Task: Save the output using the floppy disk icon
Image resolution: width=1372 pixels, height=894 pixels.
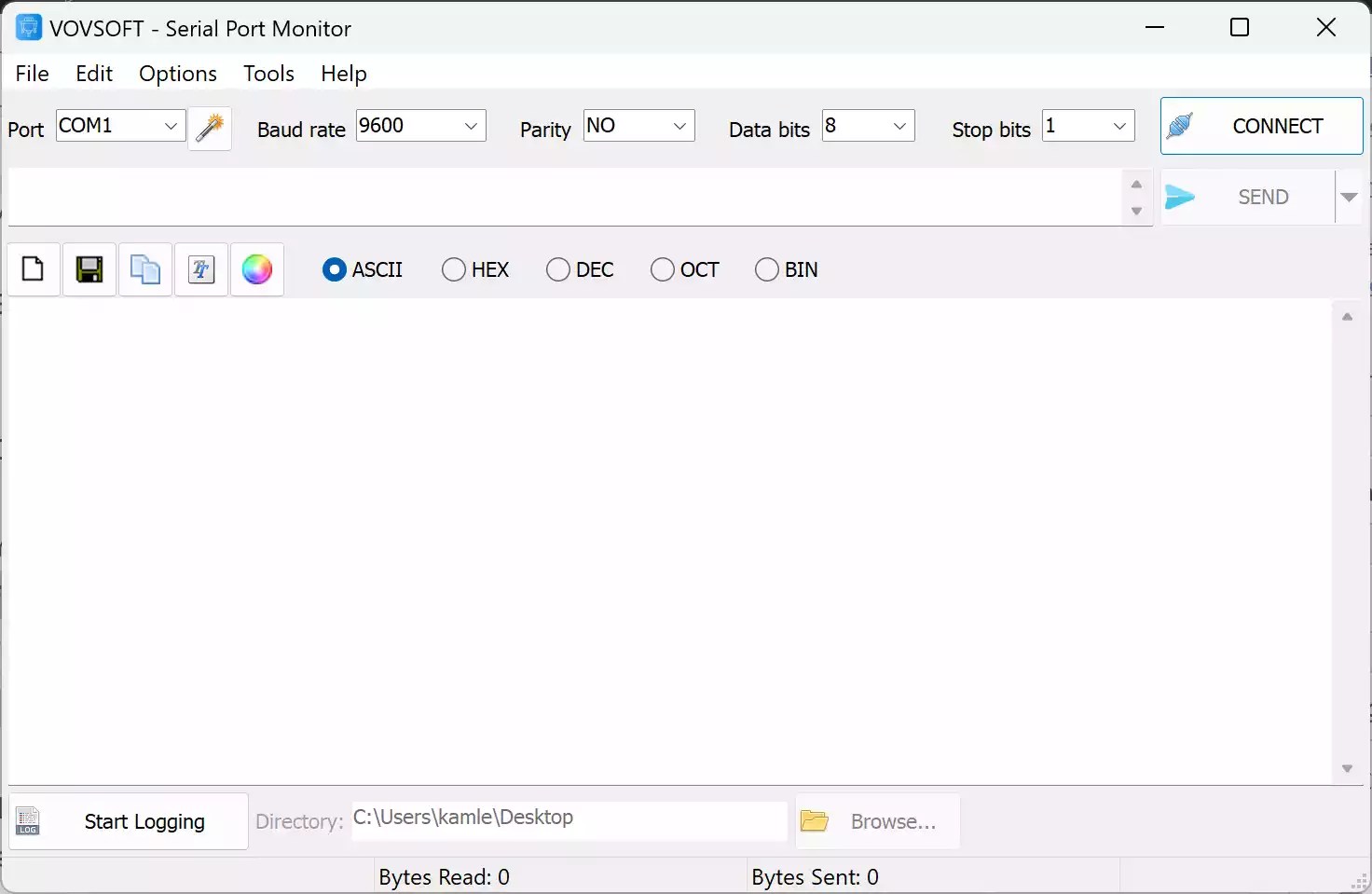Action: 89,269
